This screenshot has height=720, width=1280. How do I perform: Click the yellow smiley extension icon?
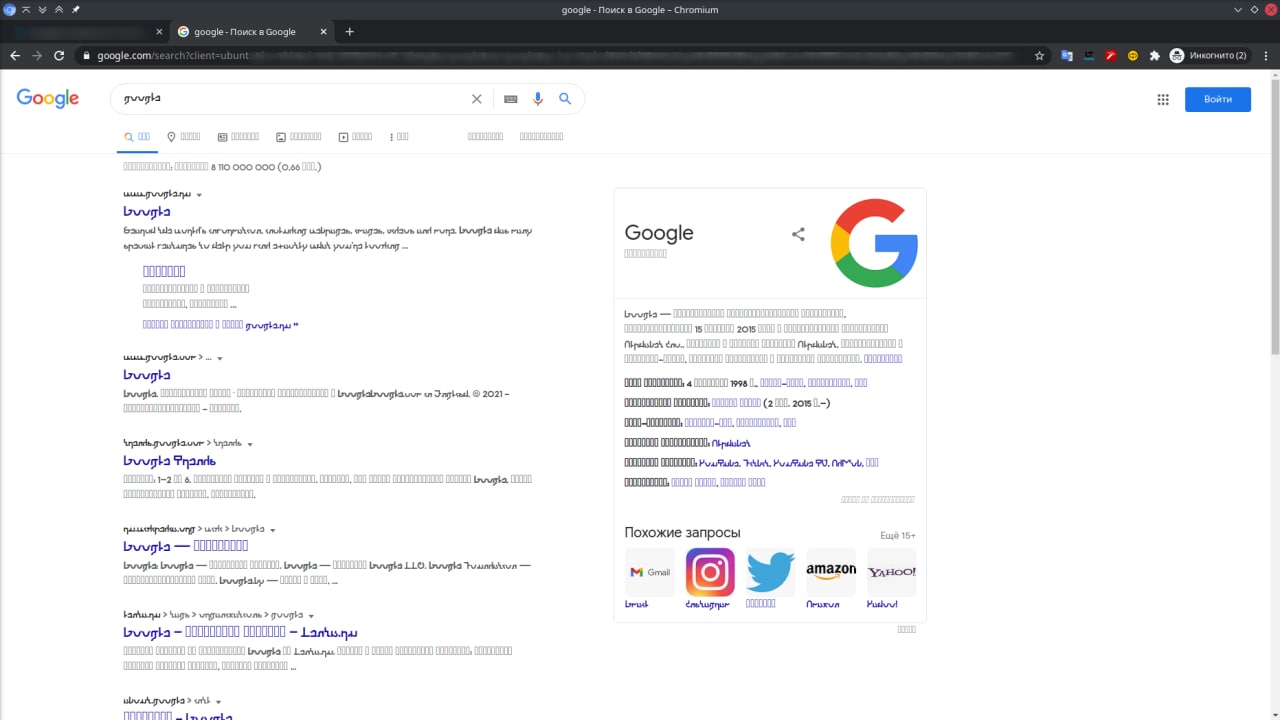point(1133,56)
